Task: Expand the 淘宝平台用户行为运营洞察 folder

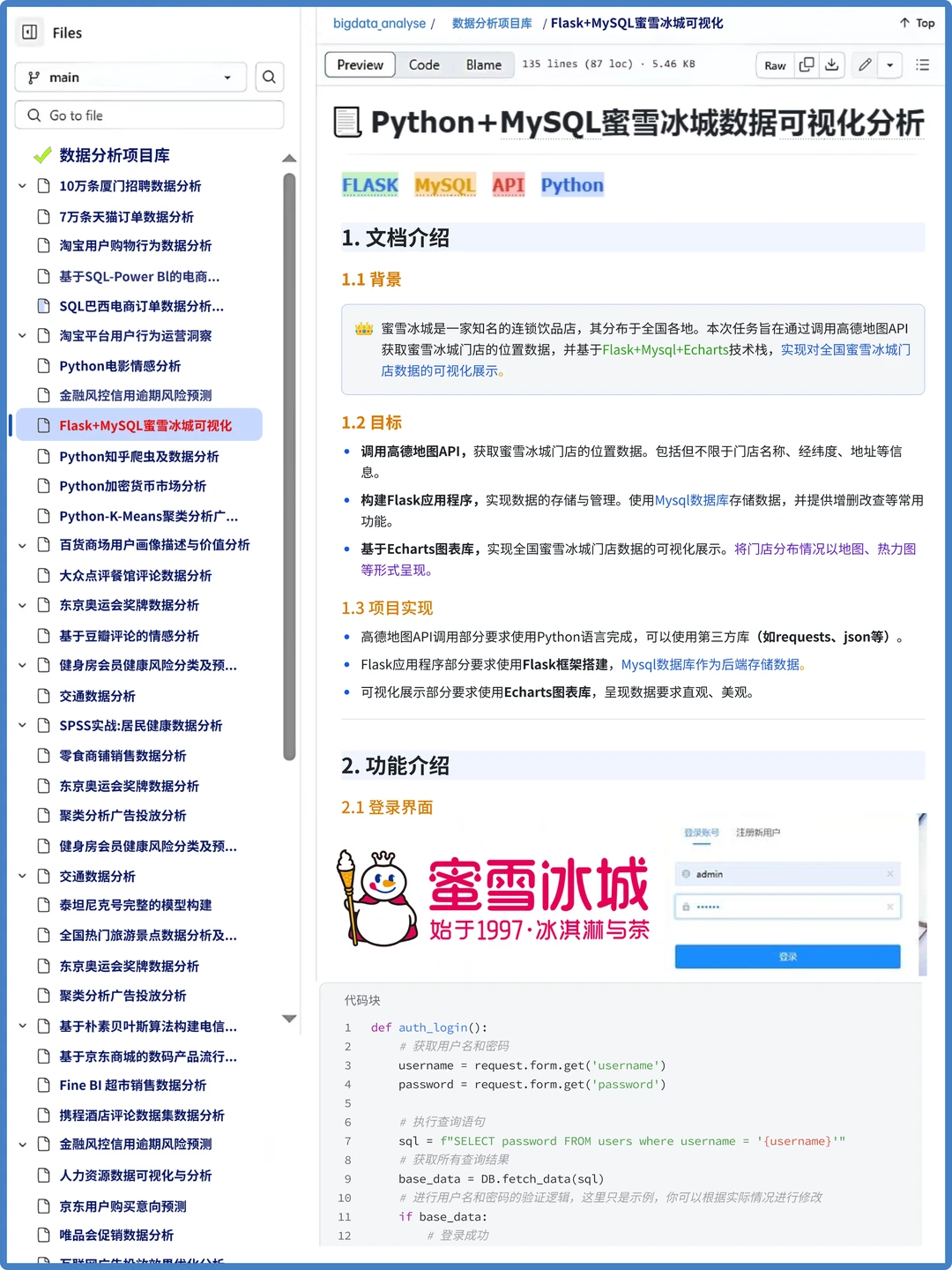Action: click(23, 336)
